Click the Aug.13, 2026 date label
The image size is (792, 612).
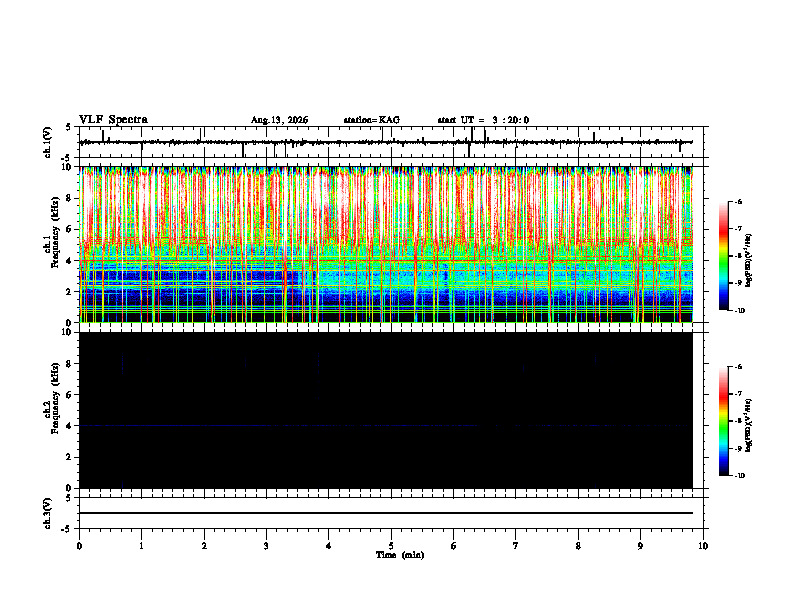(280, 120)
